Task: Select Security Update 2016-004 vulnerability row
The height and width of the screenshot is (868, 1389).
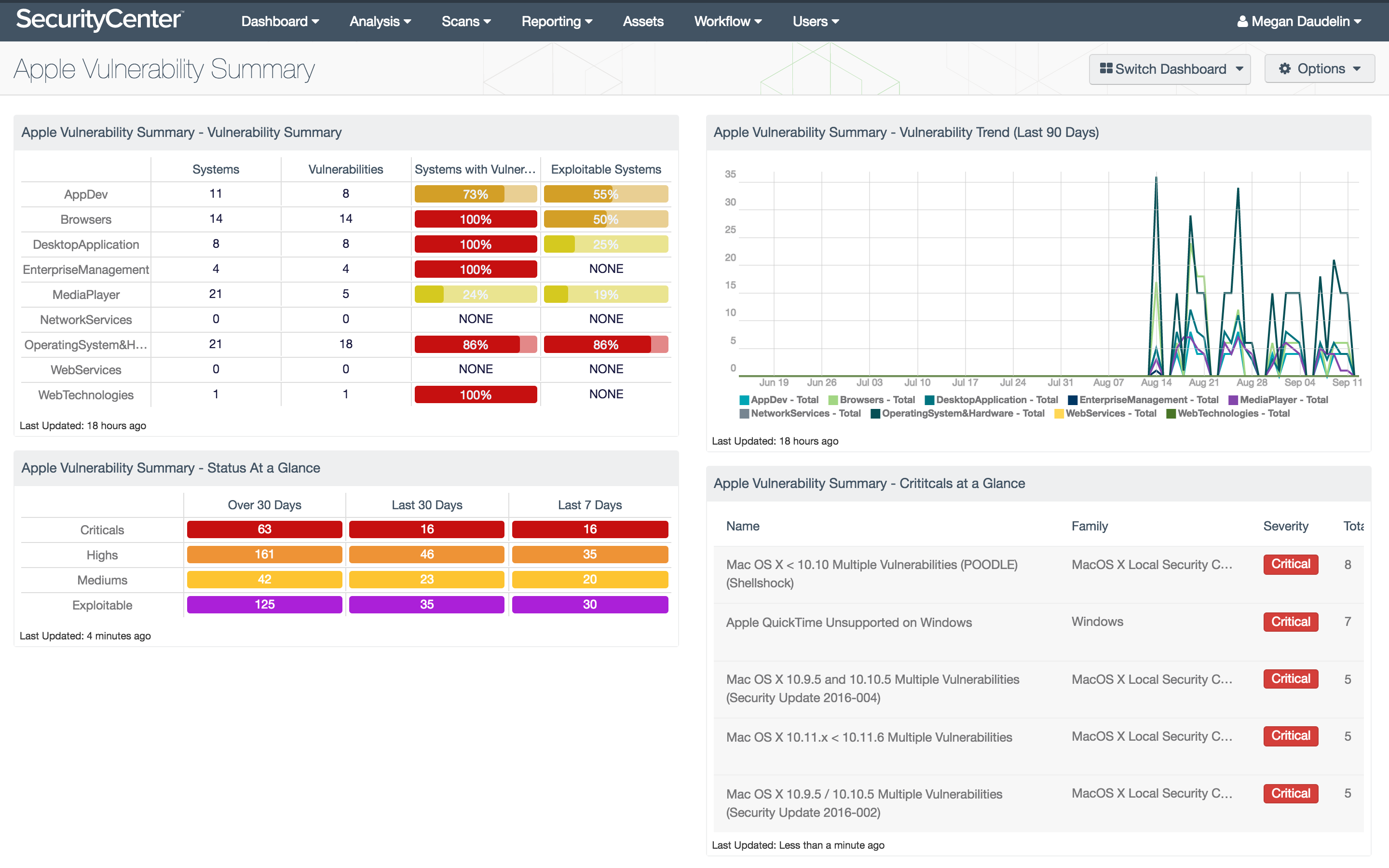Action: tap(1038, 689)
